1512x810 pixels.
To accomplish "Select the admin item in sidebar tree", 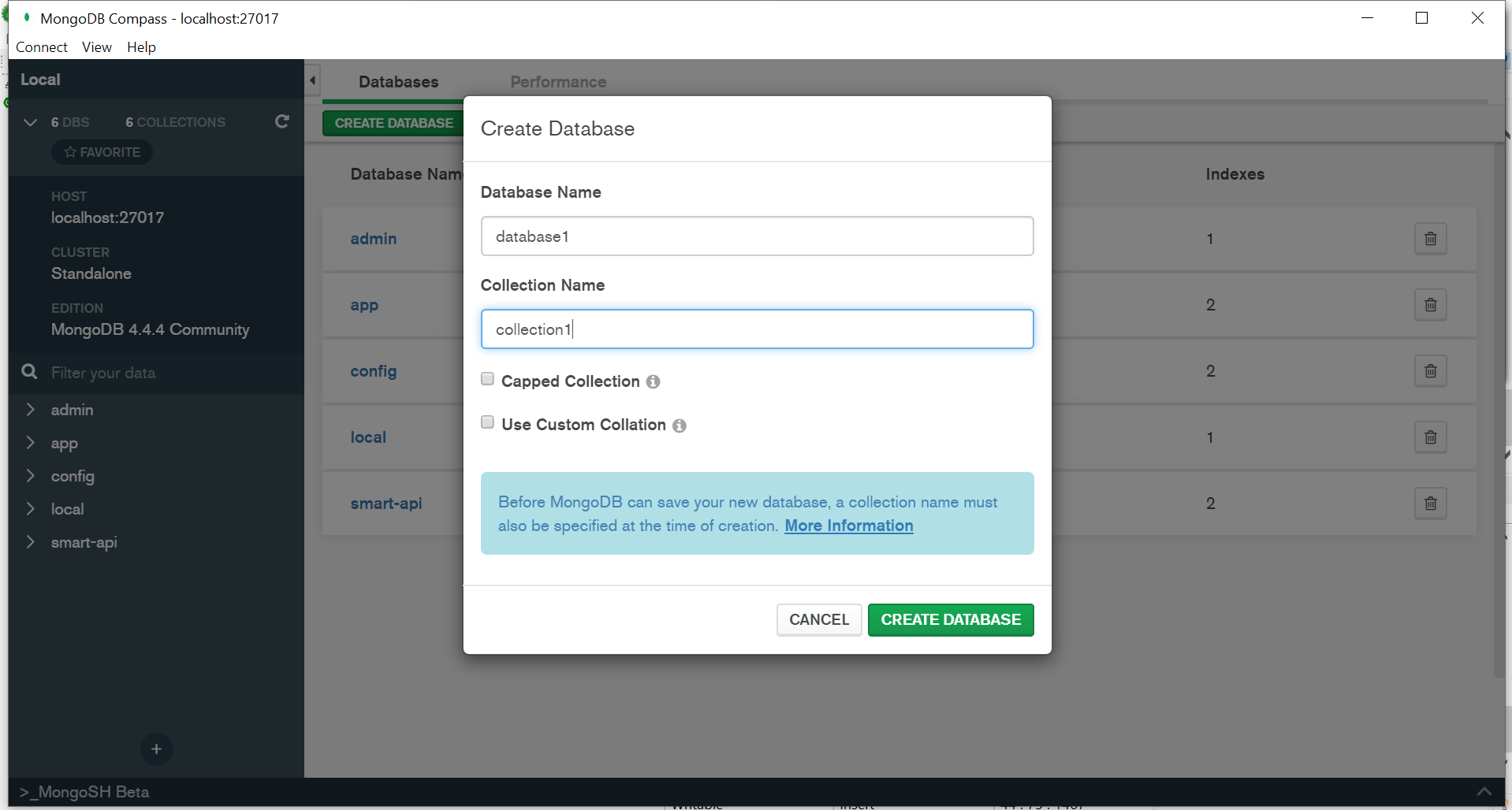I will 73,410.
